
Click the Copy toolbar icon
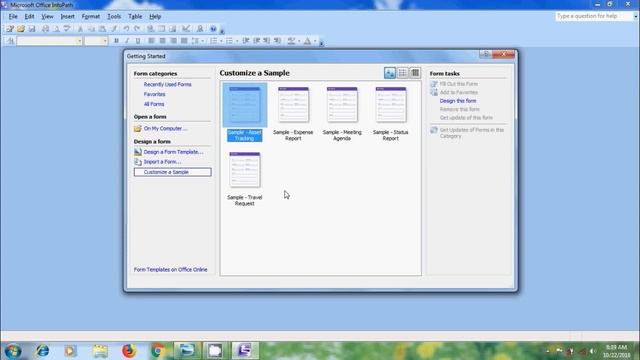pos(91,29)
